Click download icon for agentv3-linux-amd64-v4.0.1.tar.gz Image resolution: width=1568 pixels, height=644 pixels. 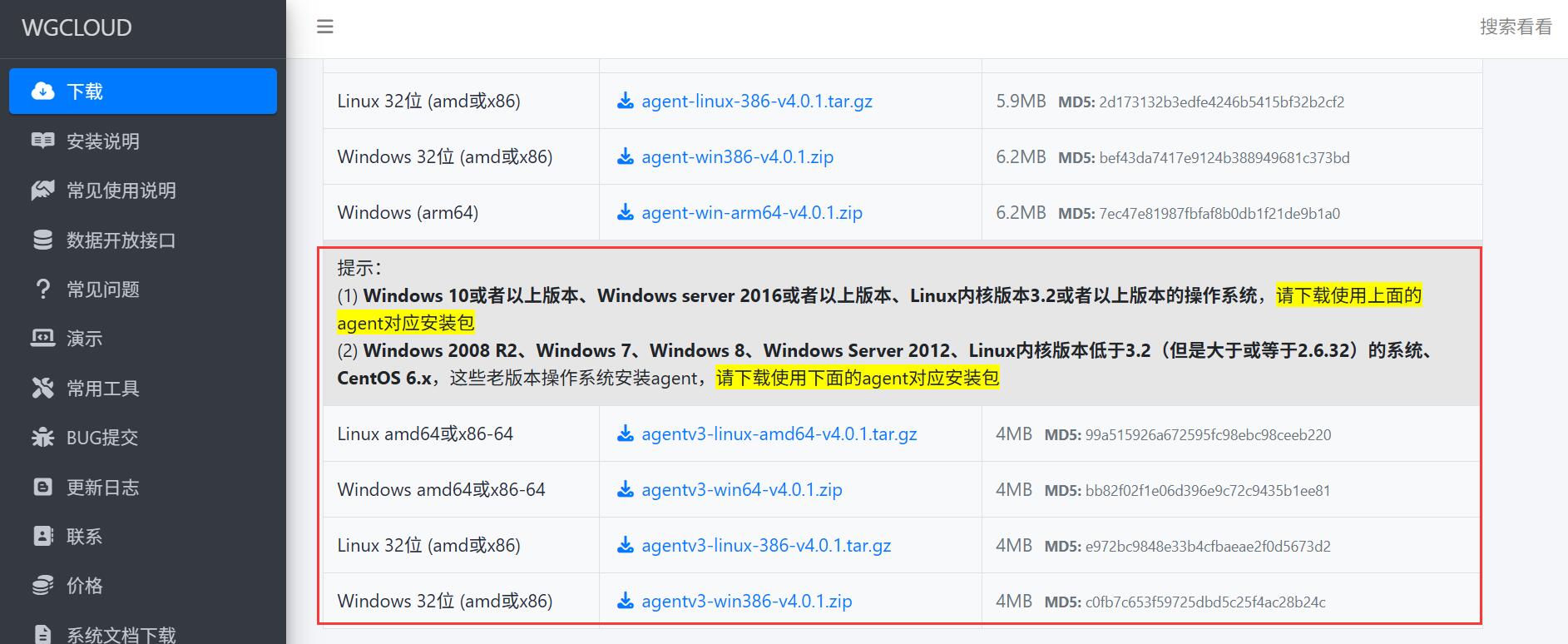click(626, 434)
